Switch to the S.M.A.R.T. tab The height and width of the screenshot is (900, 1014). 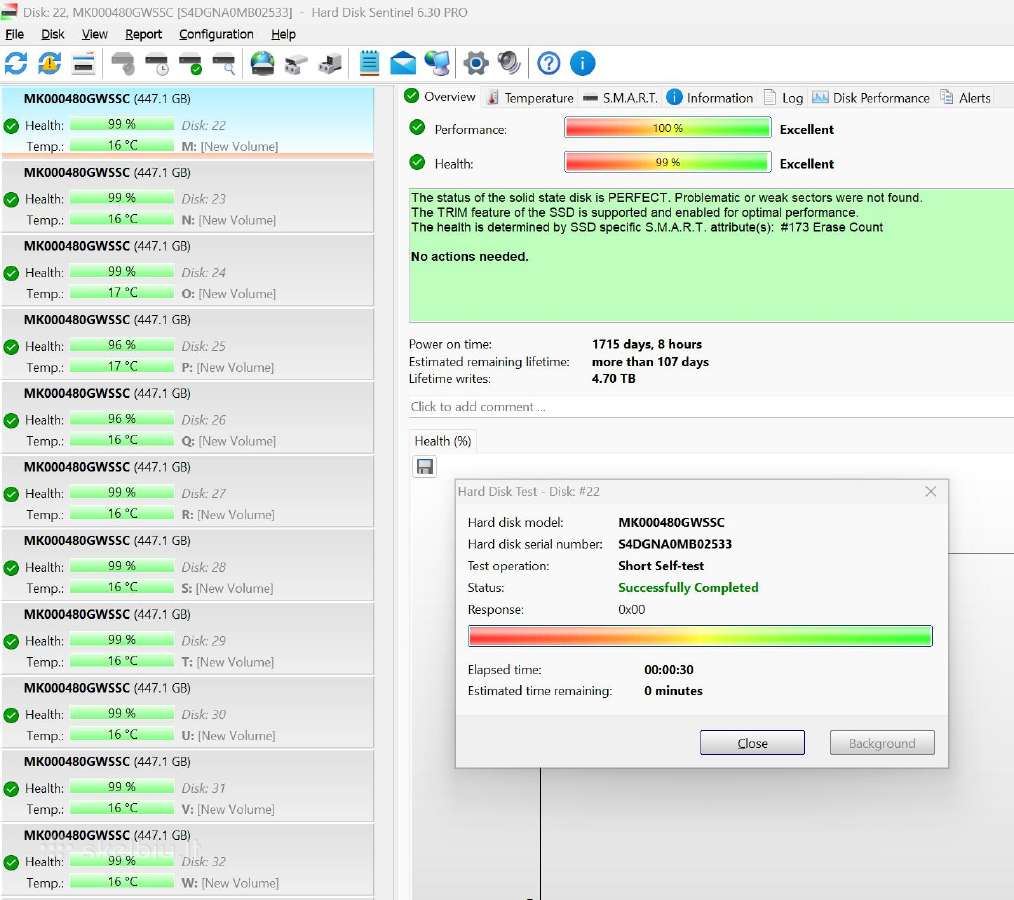pos(620,98)
